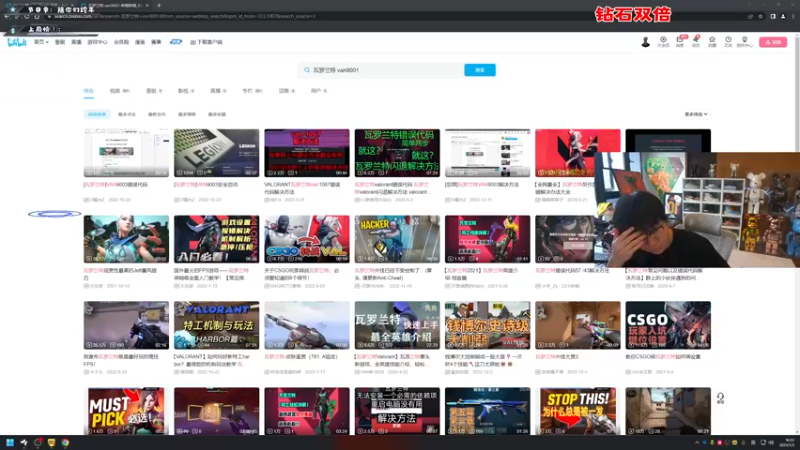This screenshot has height=450, width=800.
Task: Open the STOP THIS! video thumbnail
Action: pyautogui.click(x=578, y=411)
